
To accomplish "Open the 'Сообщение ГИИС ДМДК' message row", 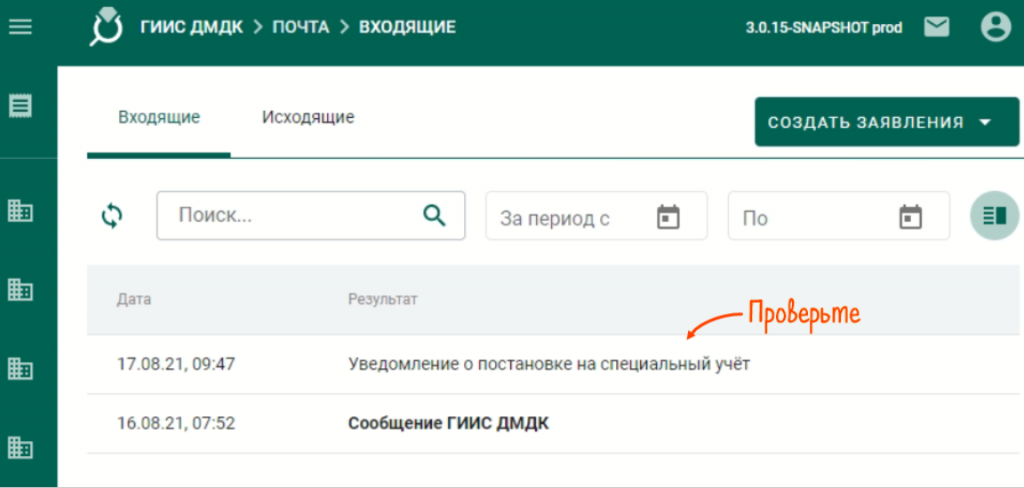I will point(448,423).
